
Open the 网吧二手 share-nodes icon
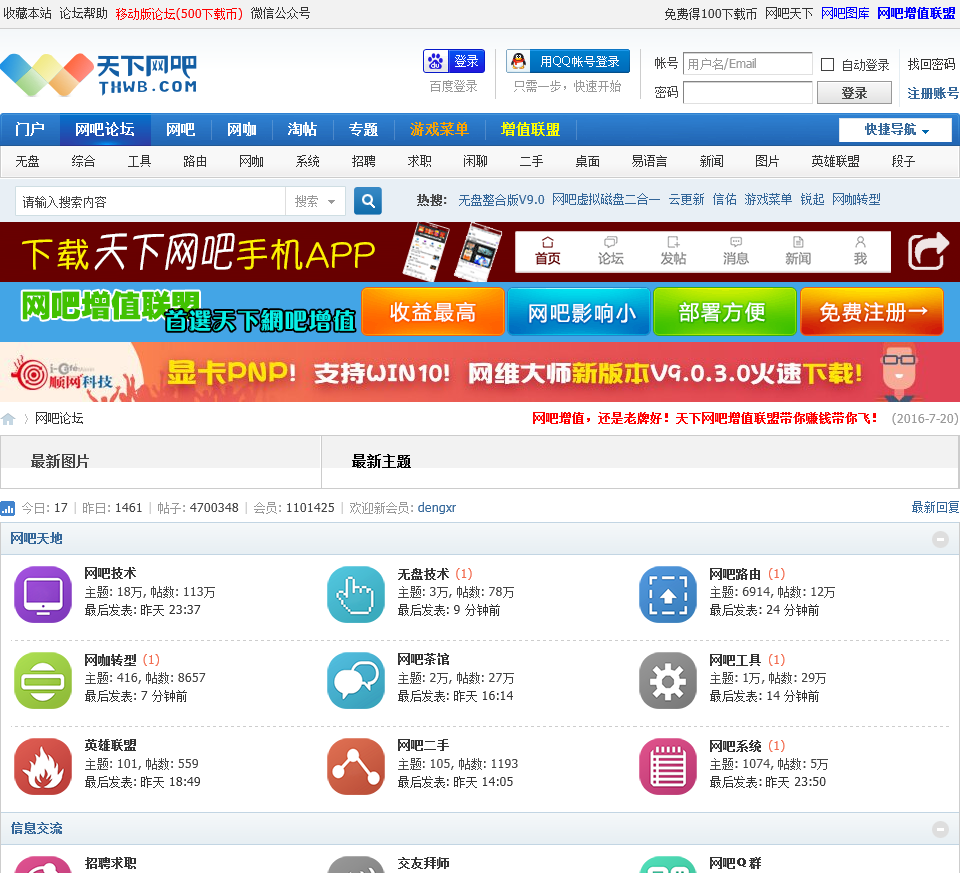point(356,766)
